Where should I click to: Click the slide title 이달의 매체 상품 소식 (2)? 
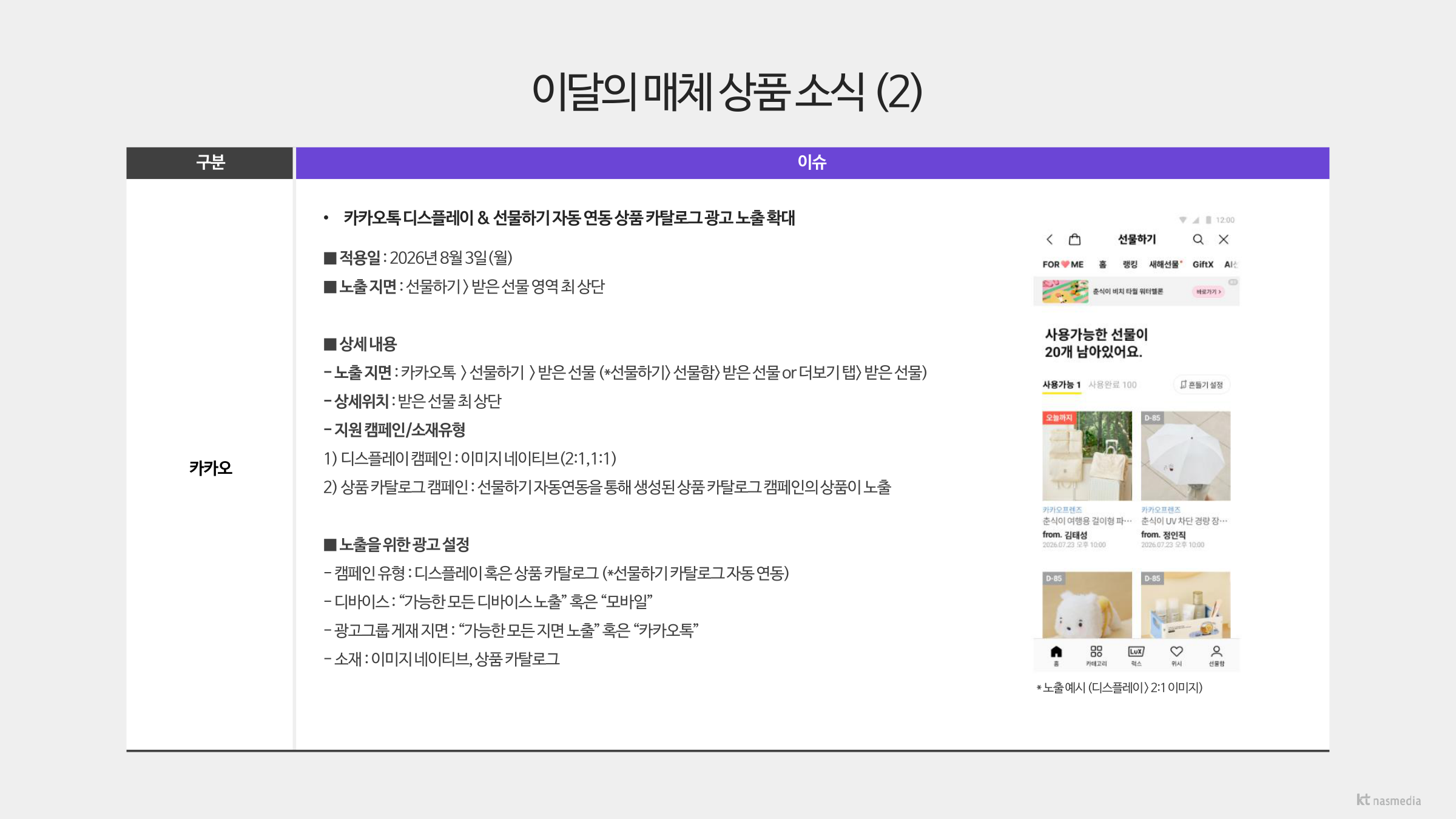pyautogui.click(x=727, y=92)
